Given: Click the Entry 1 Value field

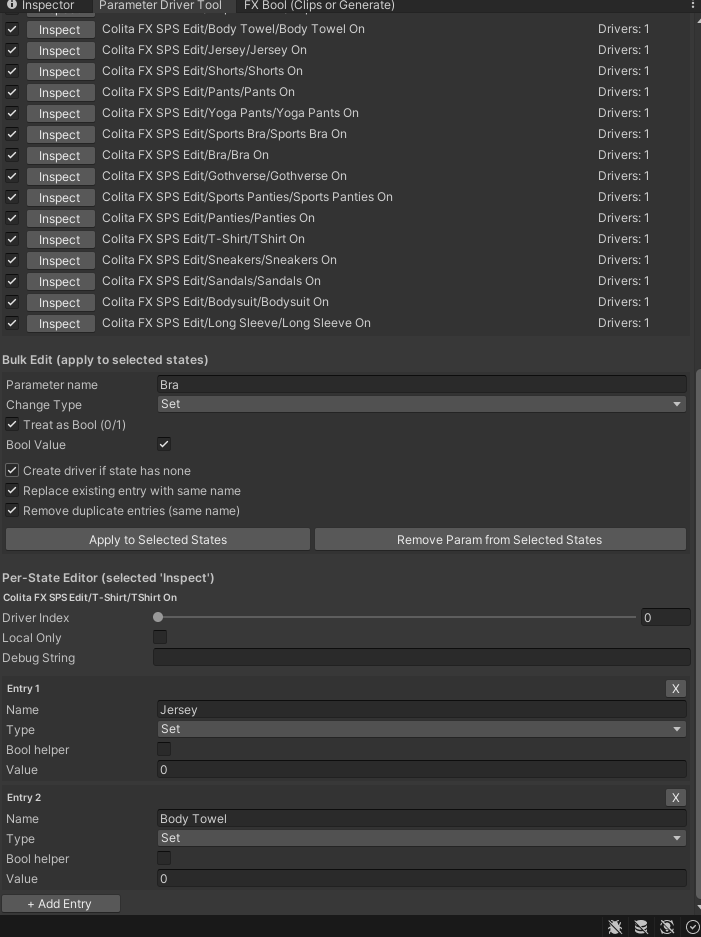Looking at the screenshot, I should pyautogui.click(x=421, y=770).
